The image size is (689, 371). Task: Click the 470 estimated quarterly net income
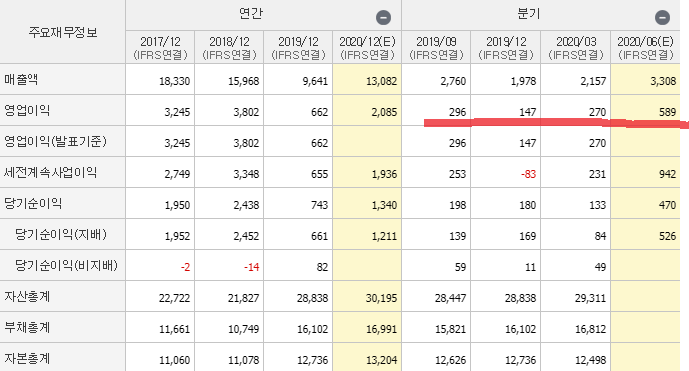(667, 205)
